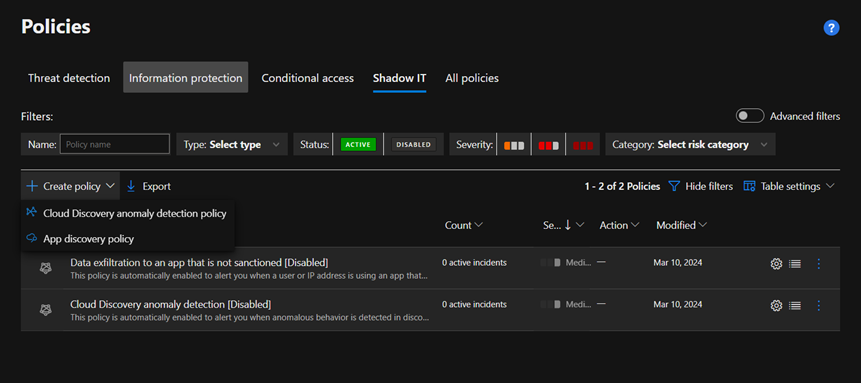Click Hide filters

point(700,186)
